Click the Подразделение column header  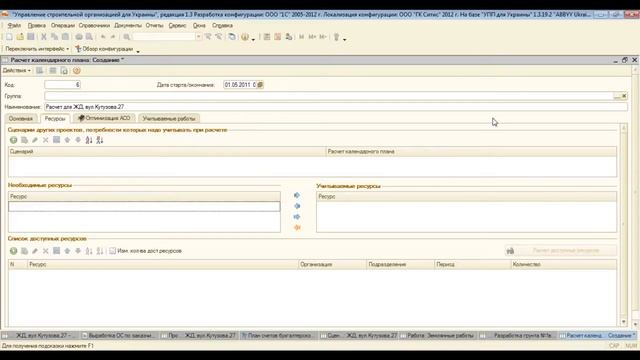[400, 264]
